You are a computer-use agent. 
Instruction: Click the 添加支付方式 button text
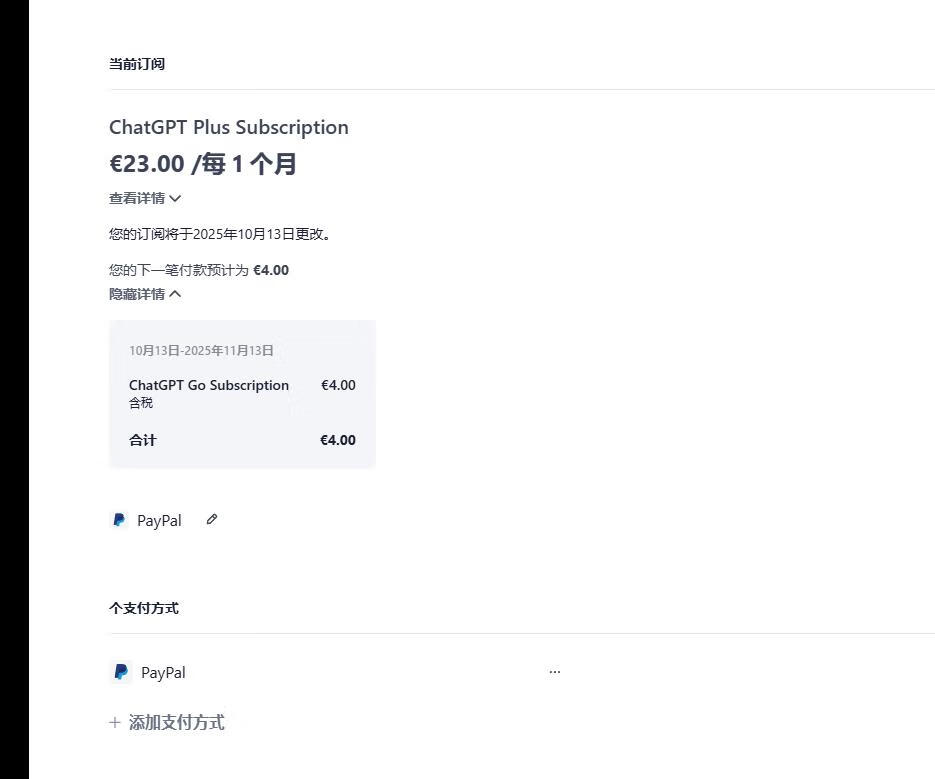pos(176,722)
